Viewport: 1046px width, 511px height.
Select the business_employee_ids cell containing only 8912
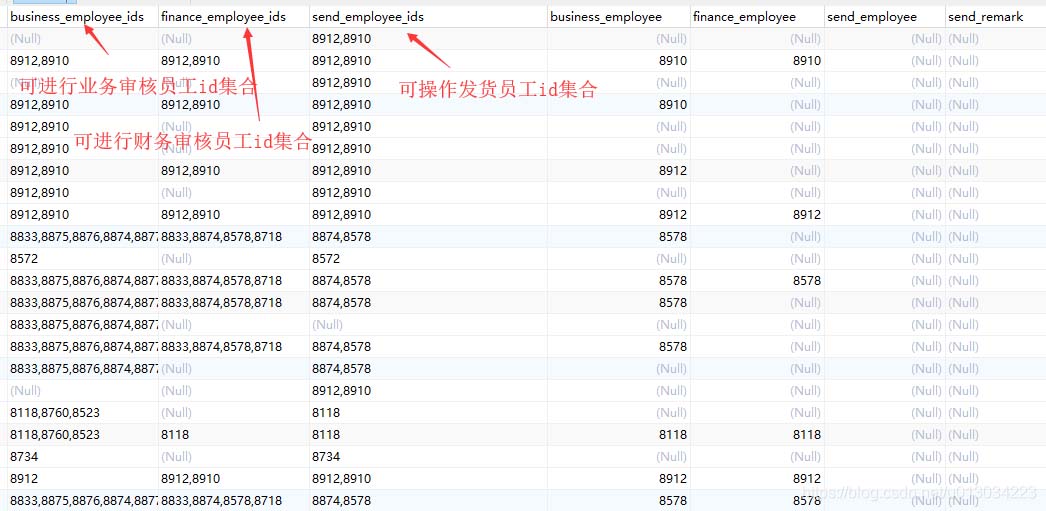83,479
